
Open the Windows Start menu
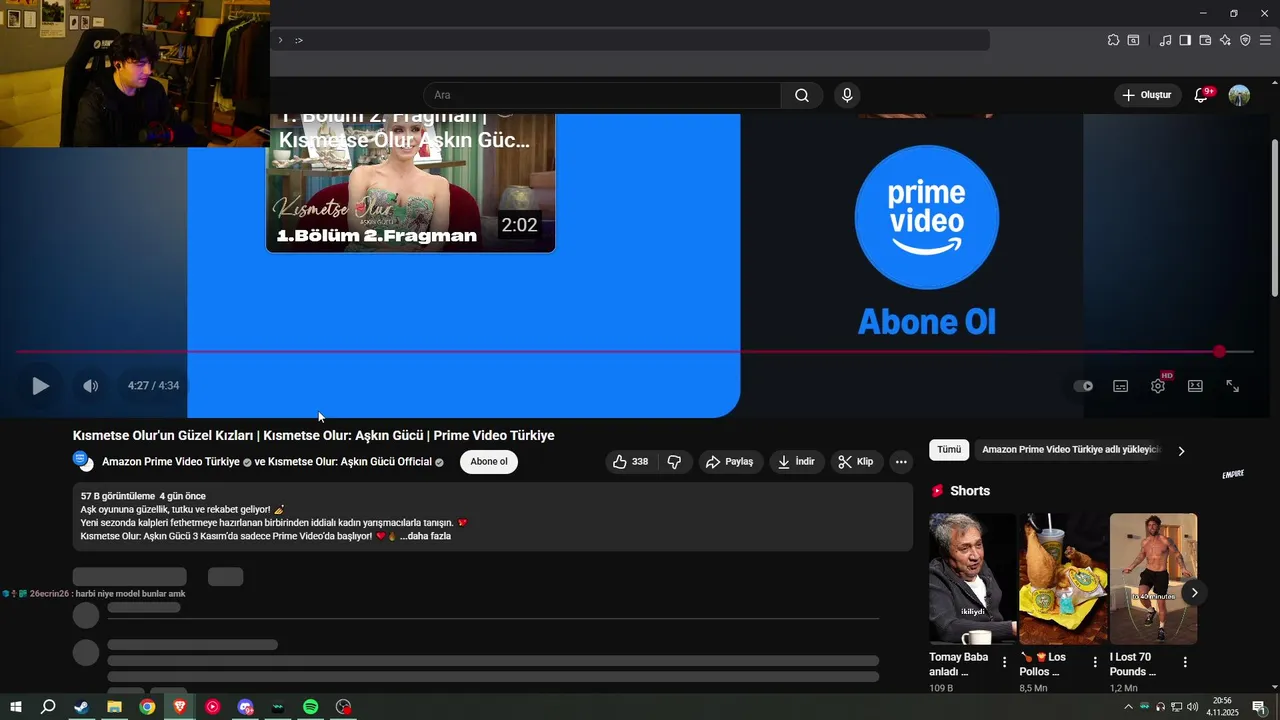pos(15,707)
